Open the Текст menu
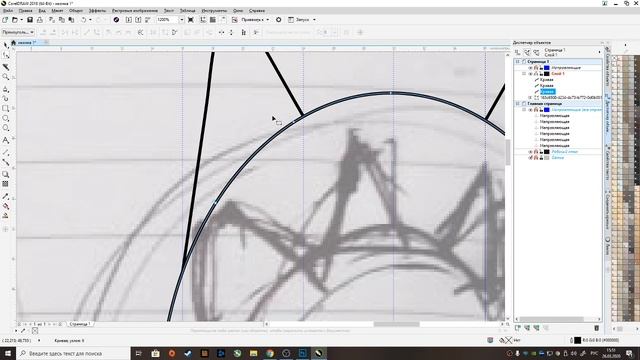 point(169,11)
